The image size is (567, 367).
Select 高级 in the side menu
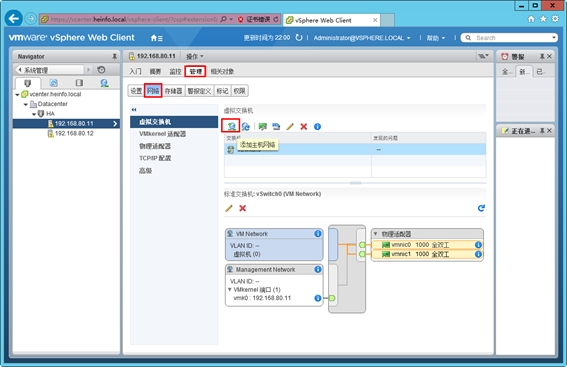[174, 170]
